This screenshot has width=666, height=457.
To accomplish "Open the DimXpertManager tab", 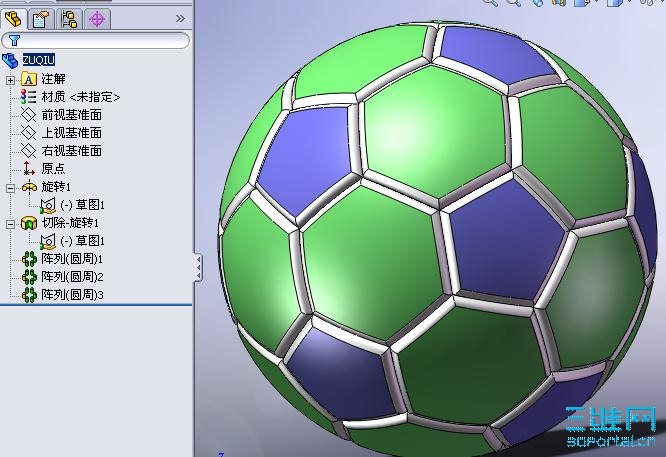I will point(97,19).
